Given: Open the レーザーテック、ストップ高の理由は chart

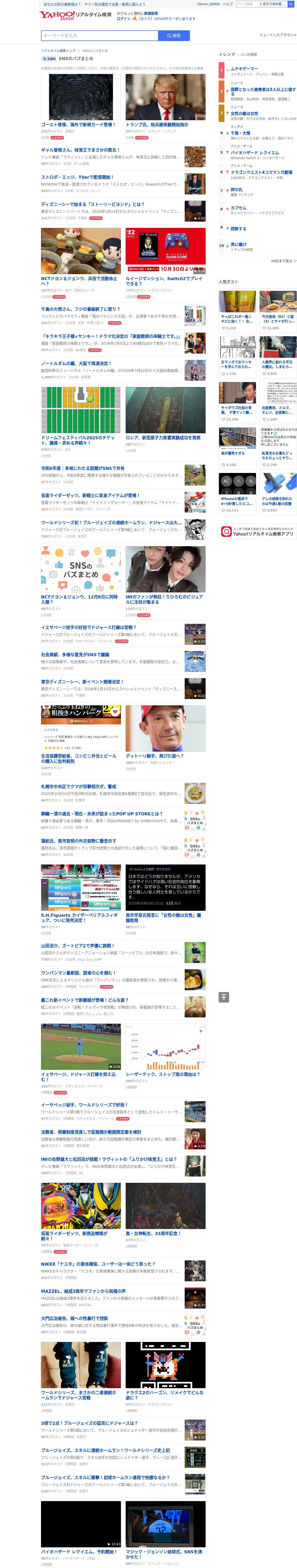Looking at the screenshot, I should (x=166, y=1047).
